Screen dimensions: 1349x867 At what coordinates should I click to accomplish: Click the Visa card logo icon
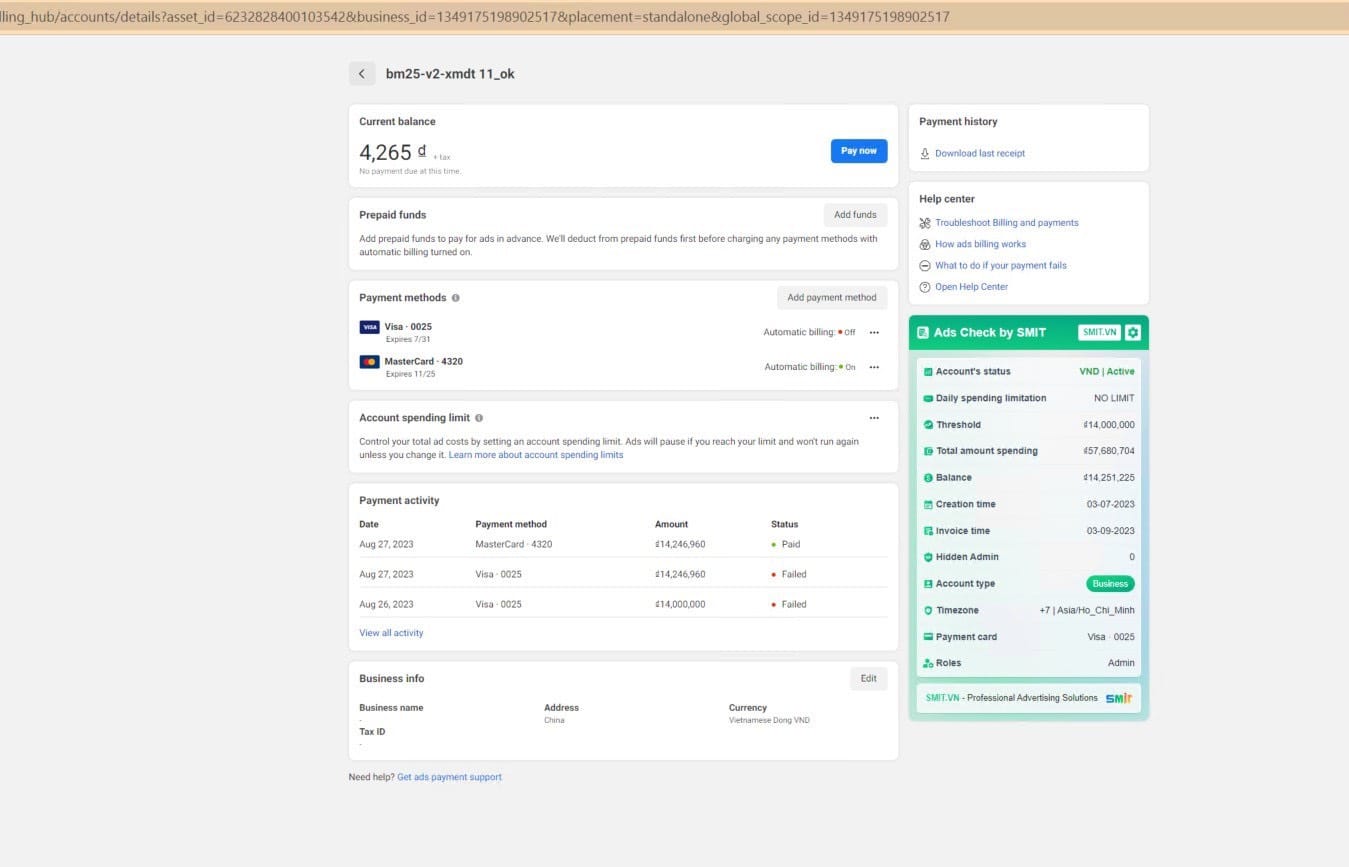(369, 327)
